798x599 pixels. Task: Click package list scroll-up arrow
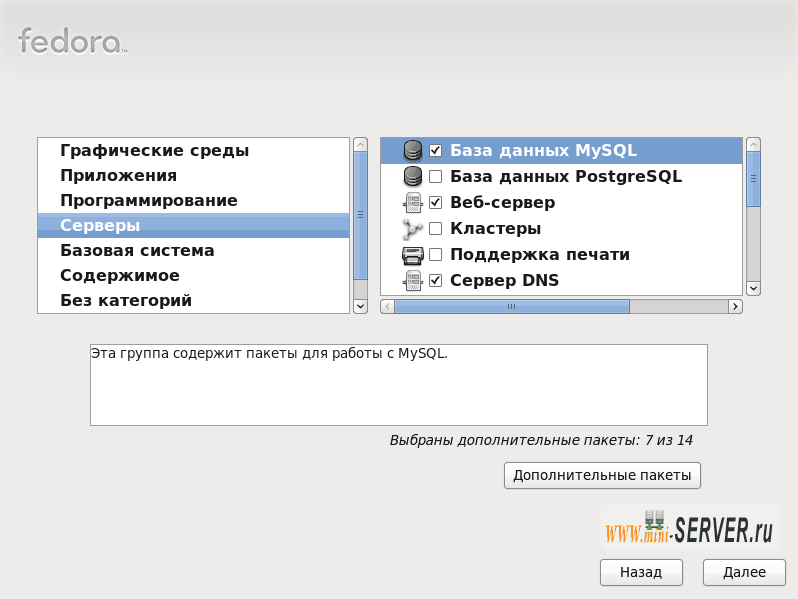click(753, 145)
